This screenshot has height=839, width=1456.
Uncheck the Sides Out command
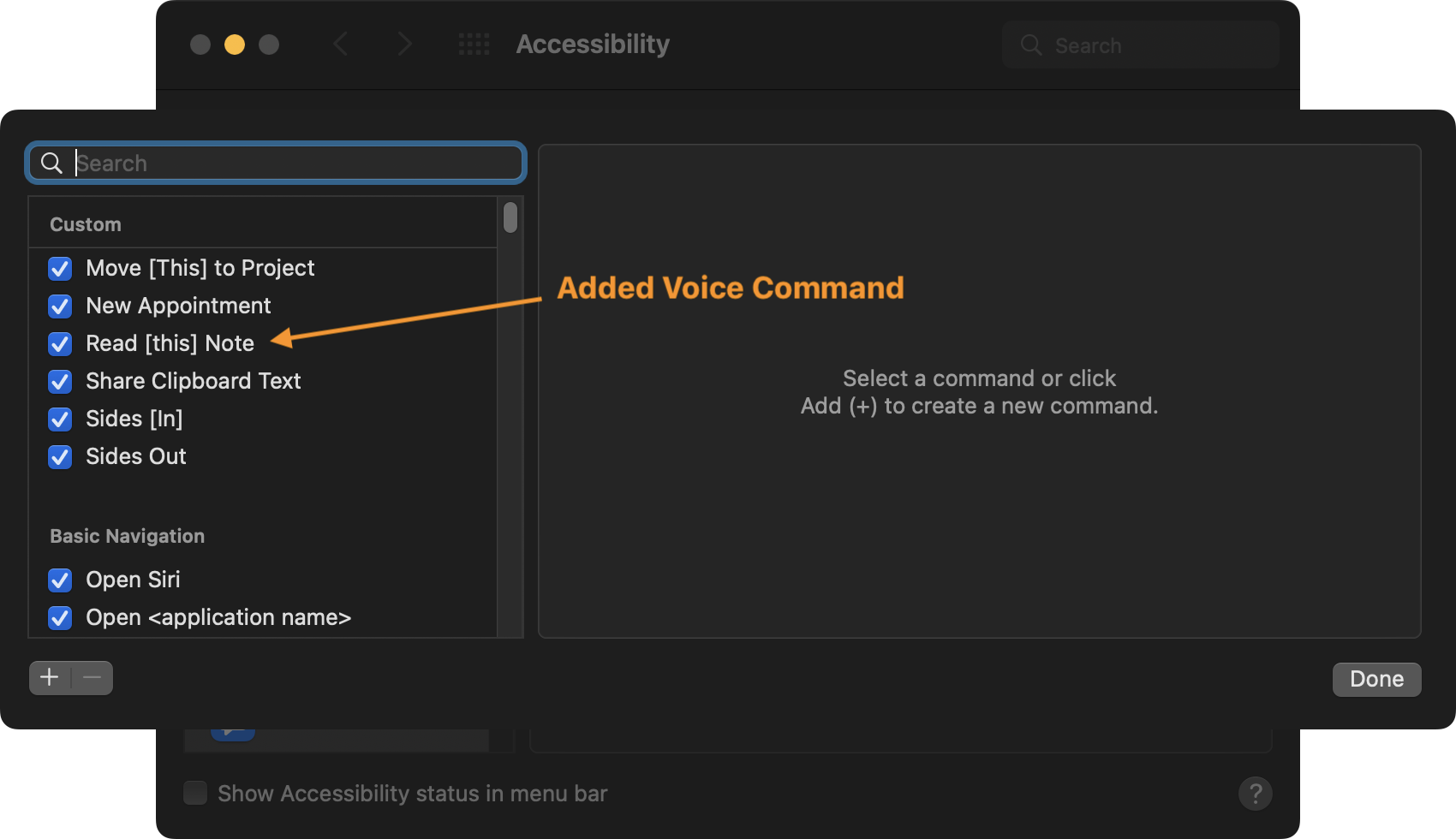(x=60, y=456)
